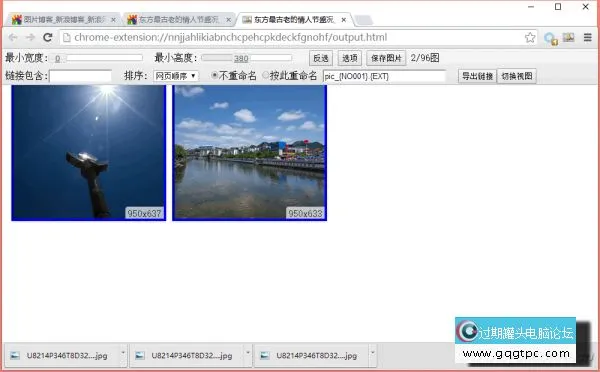
Task: Close the second 东方最古老 tab
Action: pyautogui.click(x=229, y=20)
